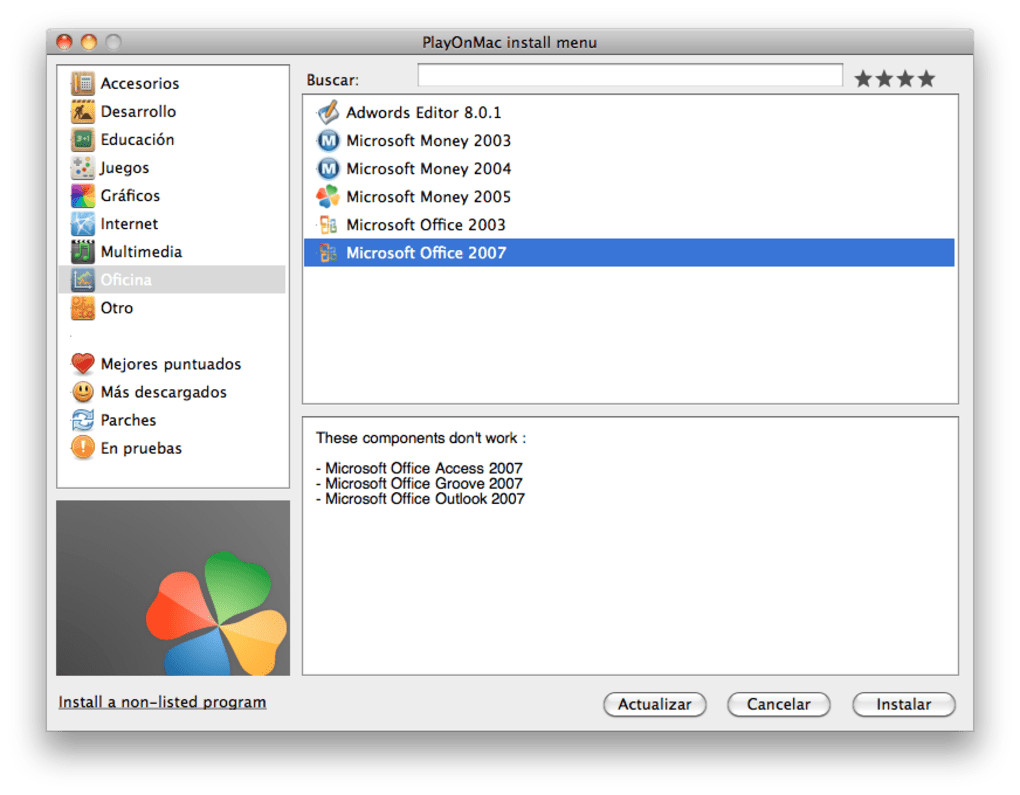Click the Microsoft Money 2005 butterfly icon

pyautogui.click(x=328, y=196)
